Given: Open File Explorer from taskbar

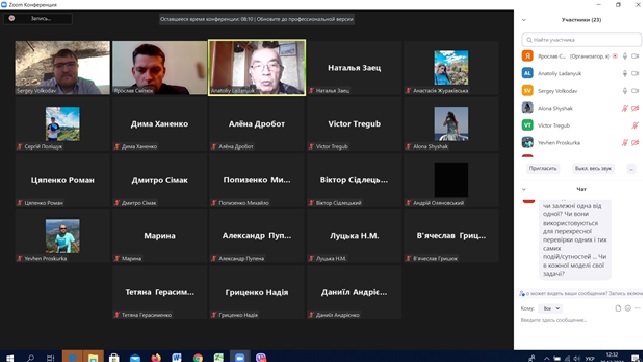Looking at the screenshot, I should (x=93, y=357).
